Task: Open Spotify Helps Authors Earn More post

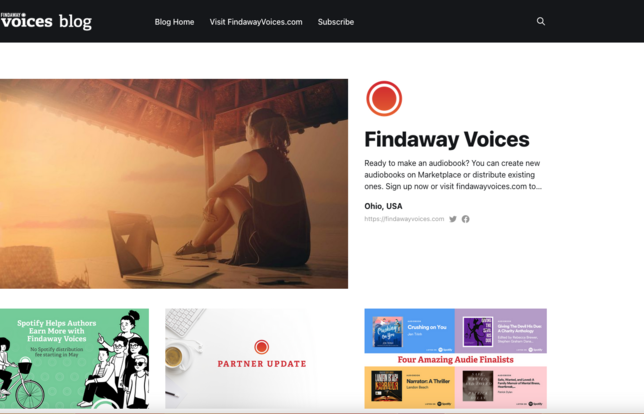Action: click(x=74, y=359)
